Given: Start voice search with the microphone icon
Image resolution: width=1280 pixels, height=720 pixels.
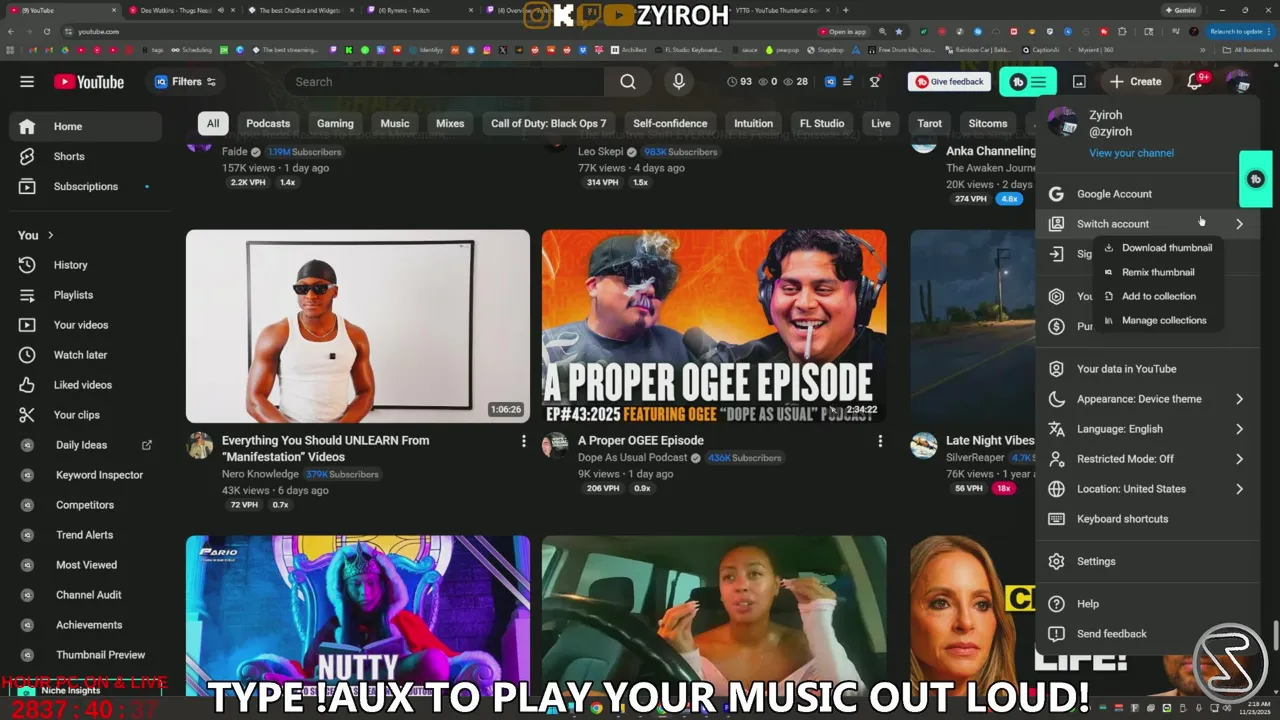Looking at the screenshot, I should coord(679,82).
